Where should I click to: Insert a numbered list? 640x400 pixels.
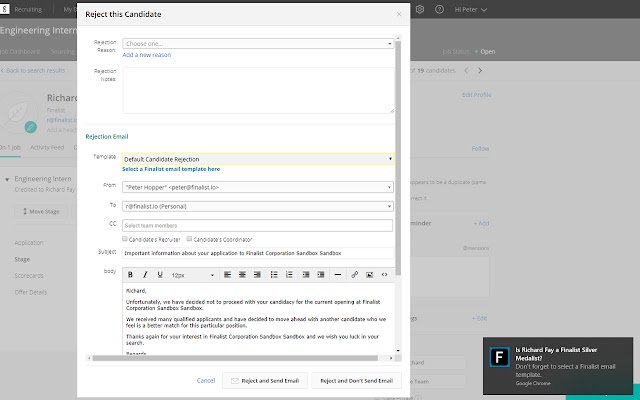pyautogui.click(x=289, y=275)
